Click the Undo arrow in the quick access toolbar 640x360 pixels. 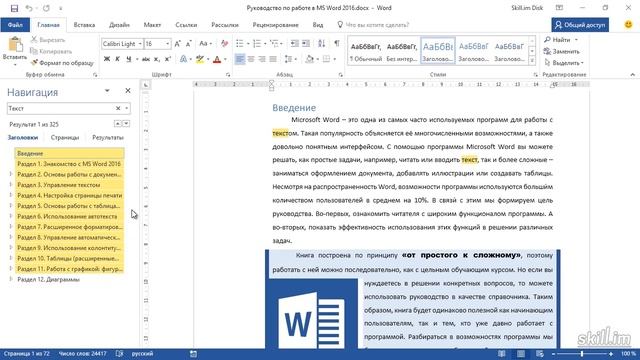point(29,8)
